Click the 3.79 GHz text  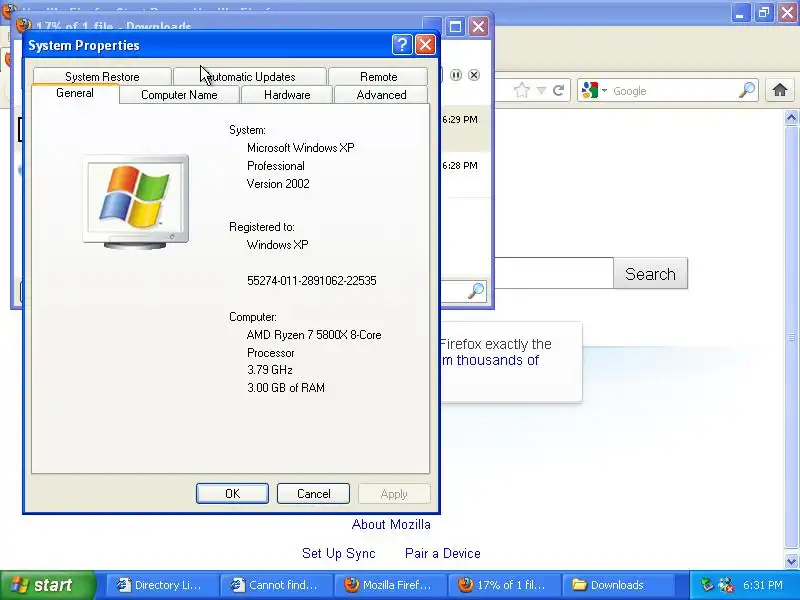click(270, 369)
